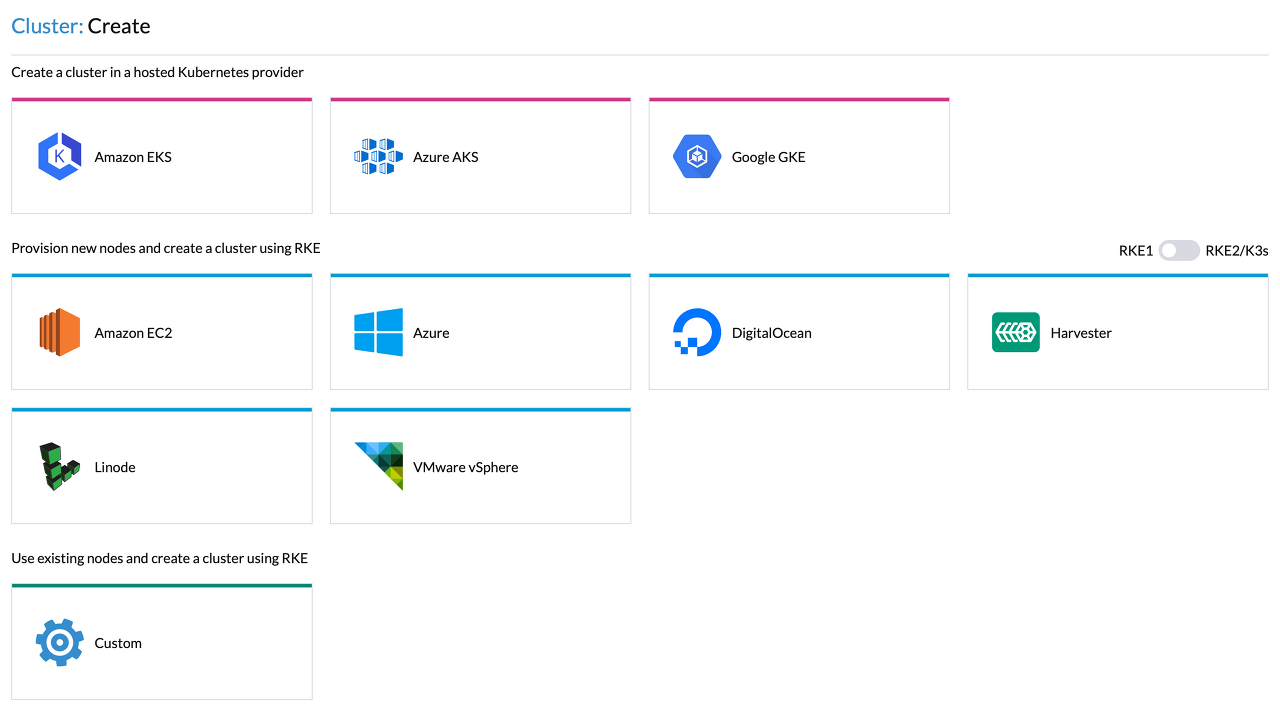Toggle the RKE1 / RKE2/K3s switch

[x=1179, y=250]
